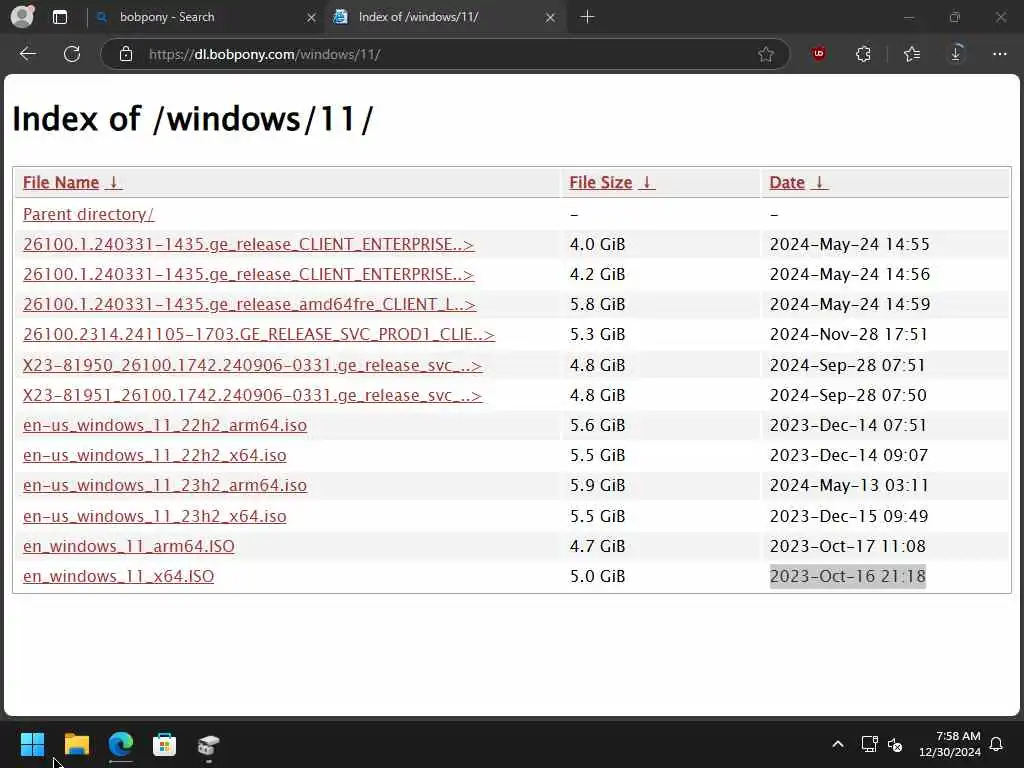1024x768 pixels.
Task: Open the last pinned taskbar app icon
Action: [x=208, y=744]
